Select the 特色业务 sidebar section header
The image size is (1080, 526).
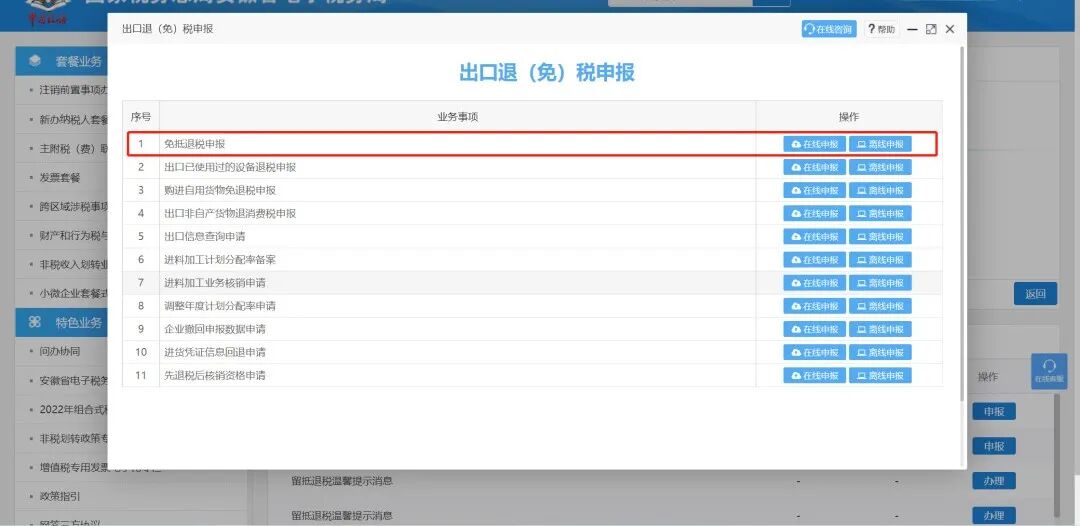62,322
